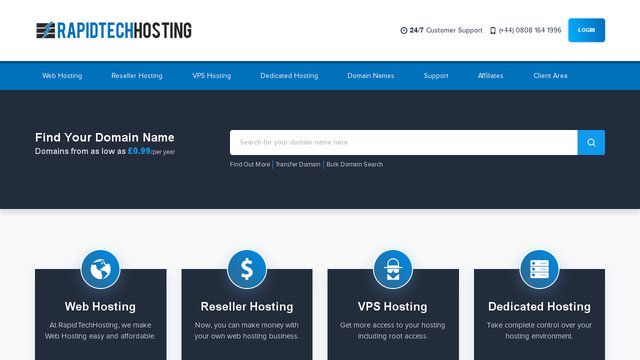The height and width of the screenshot is (360, 640).
Task: Click the Dedicated Hosting card title
Action: tap(539, 307)
